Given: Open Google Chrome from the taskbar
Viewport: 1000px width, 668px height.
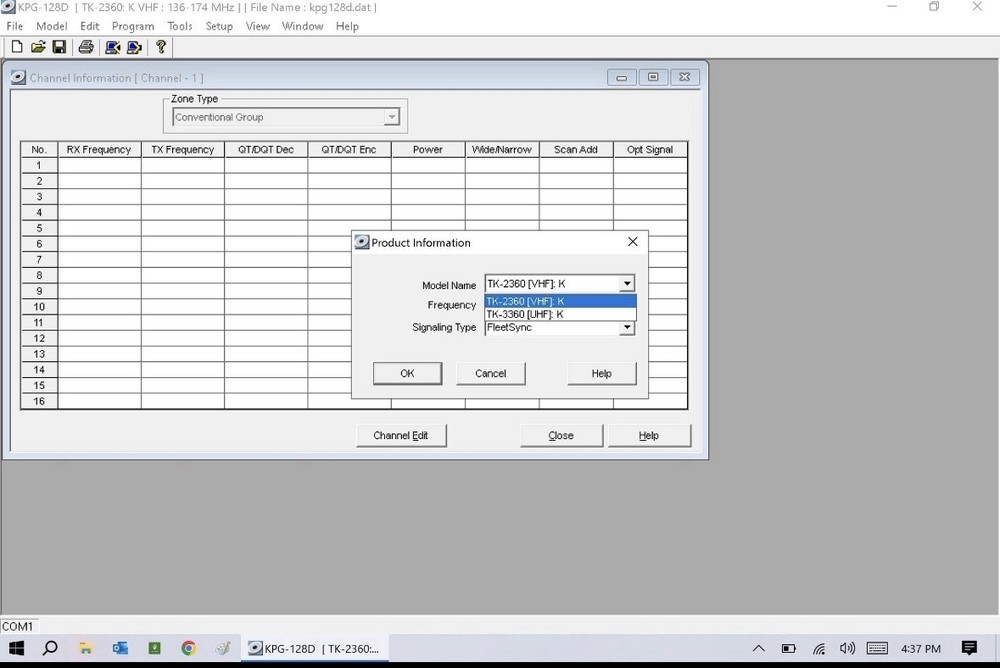Looking at the screenshot, I should (x=188, y=648).
